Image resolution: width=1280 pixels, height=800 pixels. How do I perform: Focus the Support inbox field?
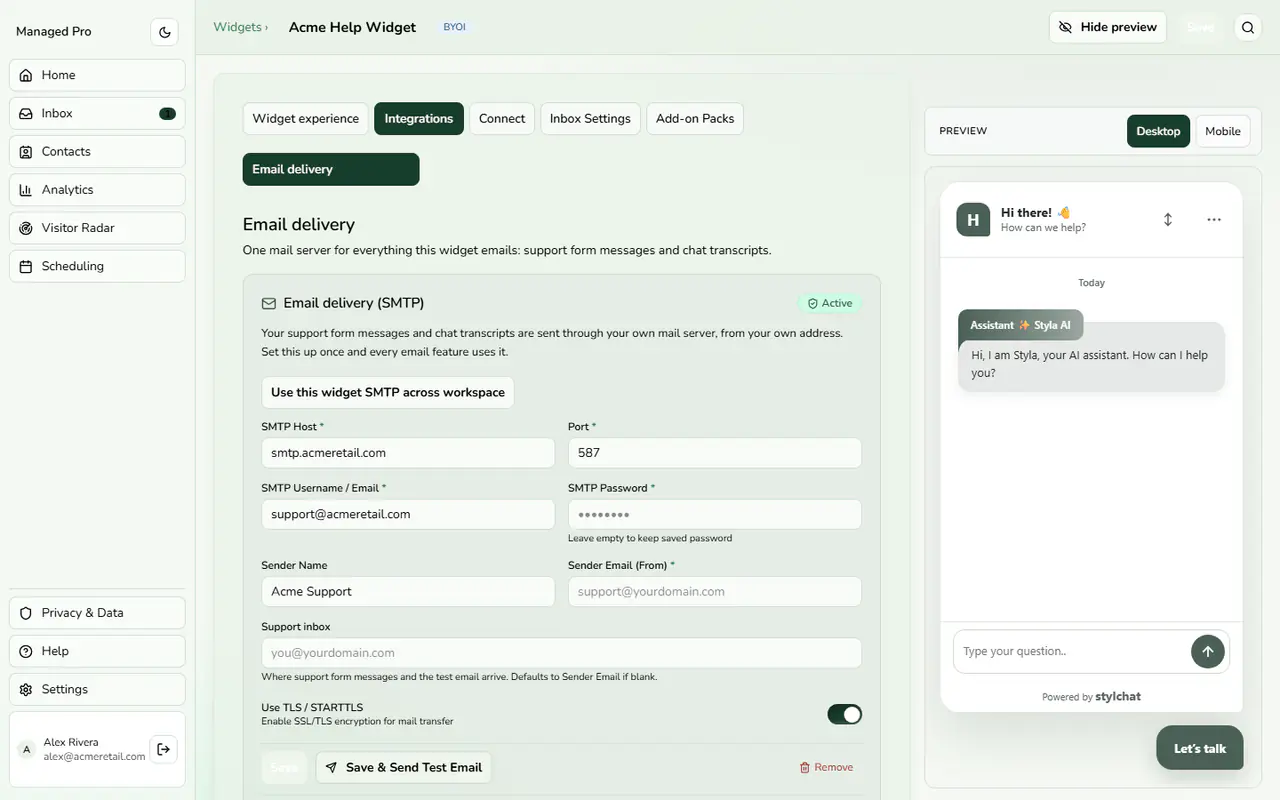click(x=561, y=653)
